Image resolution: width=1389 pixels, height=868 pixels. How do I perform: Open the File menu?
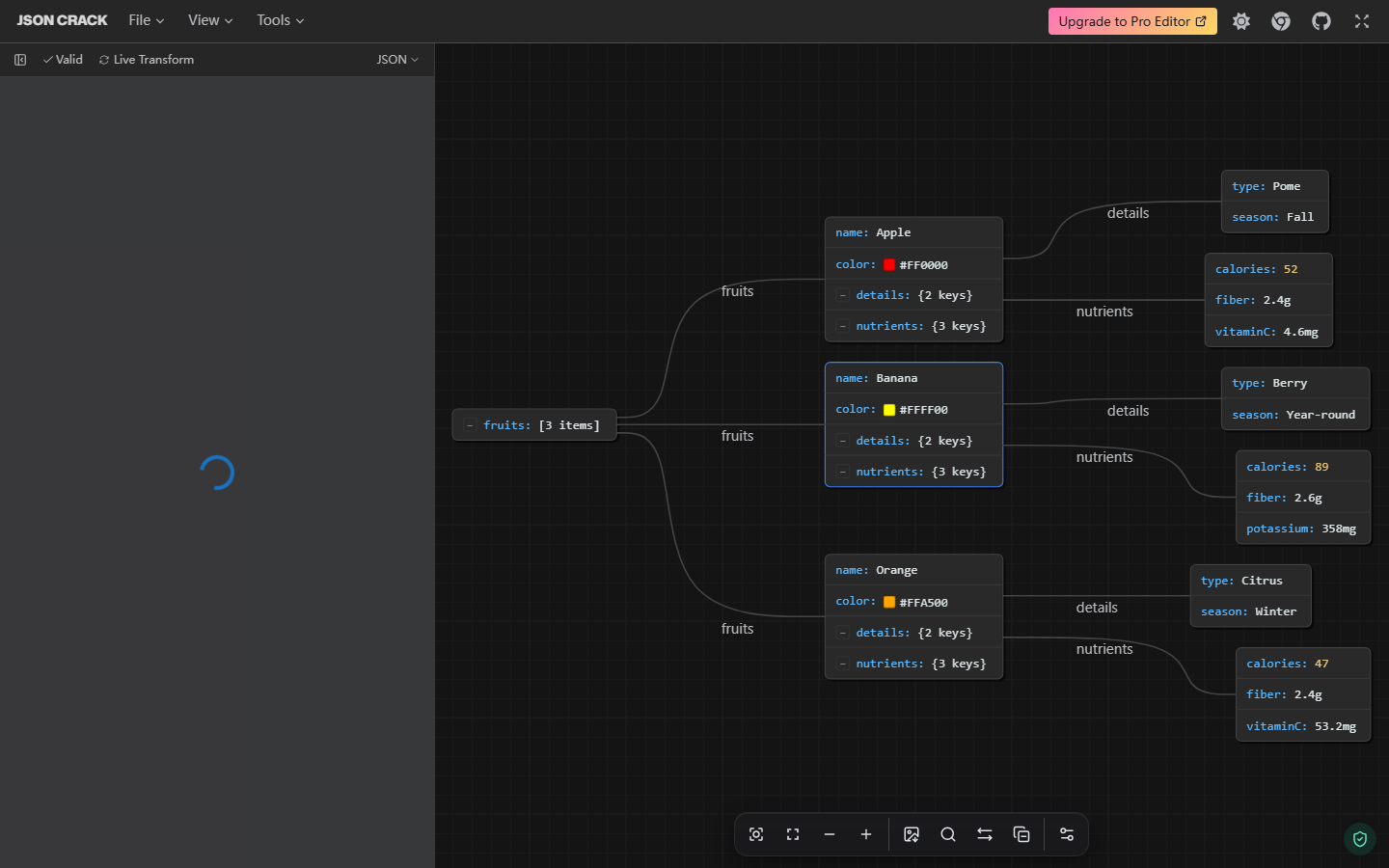pyautogui.click(x=147, y=20)
